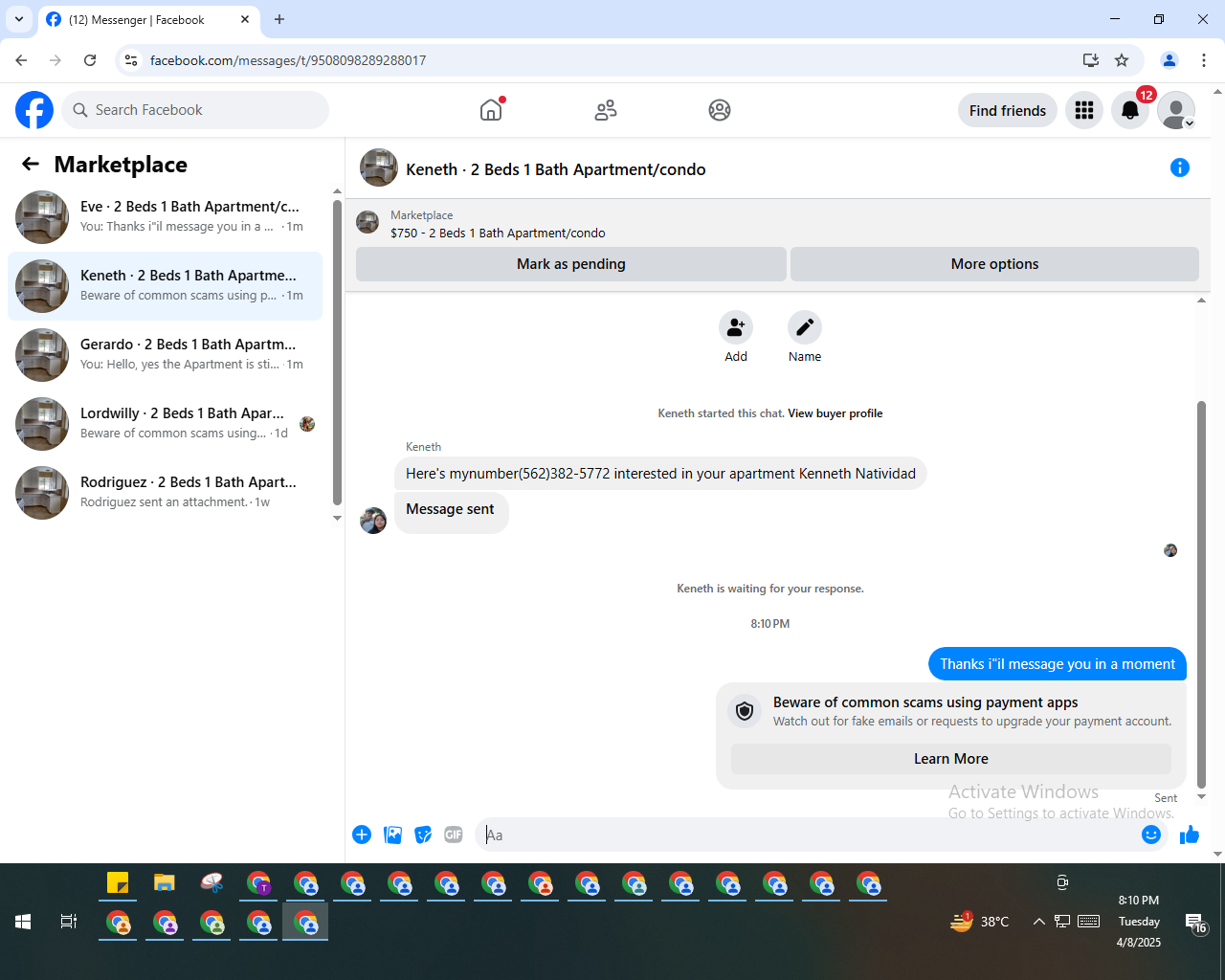
Task: Open the emoji picker in message box
Action: point(1151,835)
